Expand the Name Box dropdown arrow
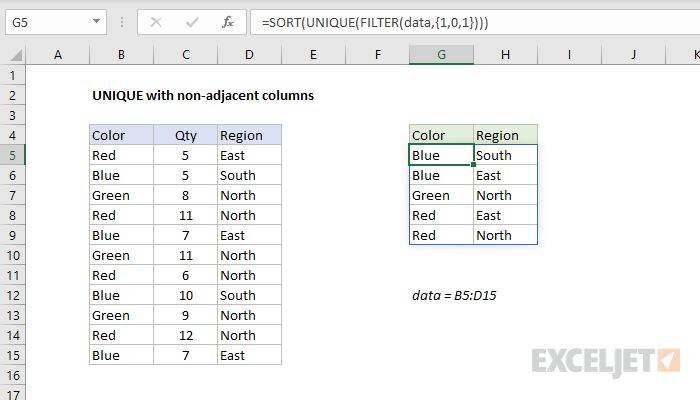The height and width of the screenshot is (400, 700). tap(98, 20)
